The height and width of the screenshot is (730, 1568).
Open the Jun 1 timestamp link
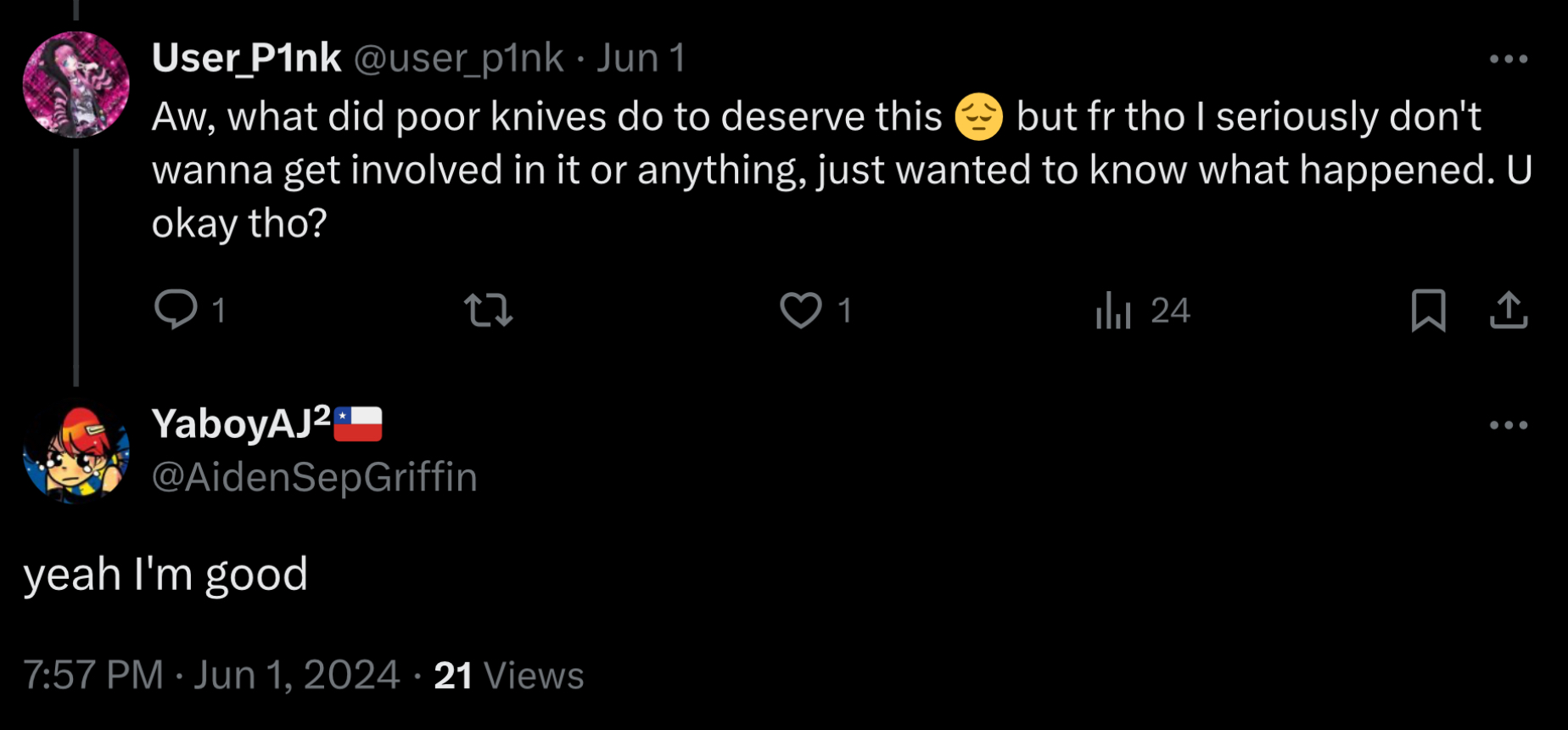click(x=641, y=59)
